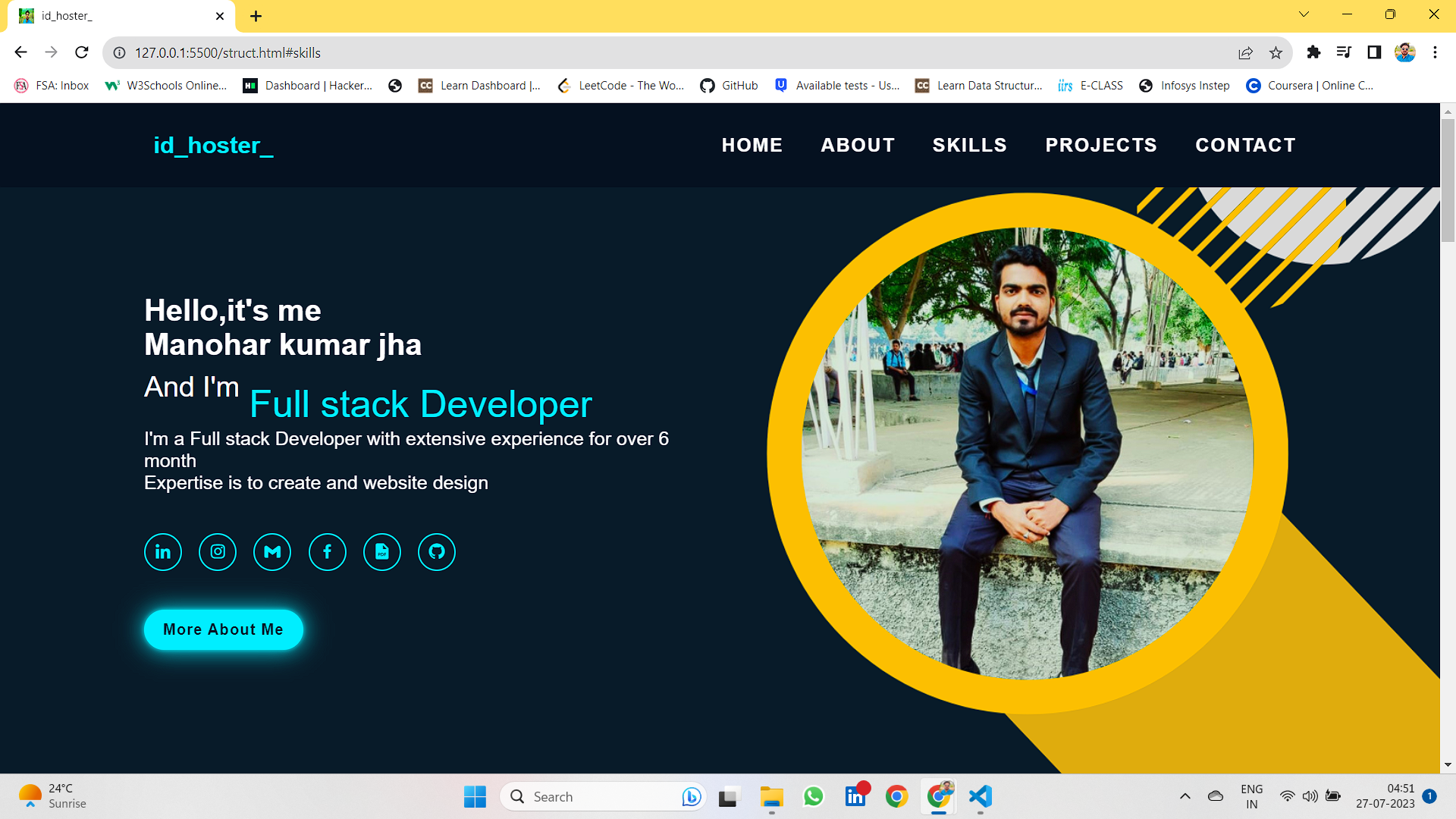
Task: Select the Facebook icon in the social row
Action: (327, 551)
